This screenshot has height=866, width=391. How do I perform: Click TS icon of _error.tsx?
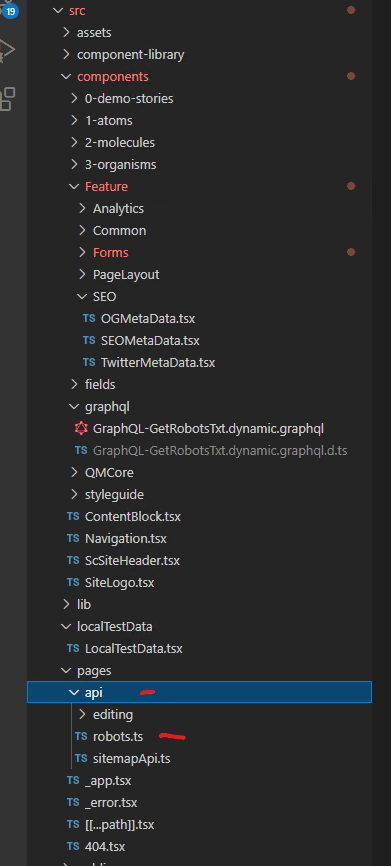[73, 802]
